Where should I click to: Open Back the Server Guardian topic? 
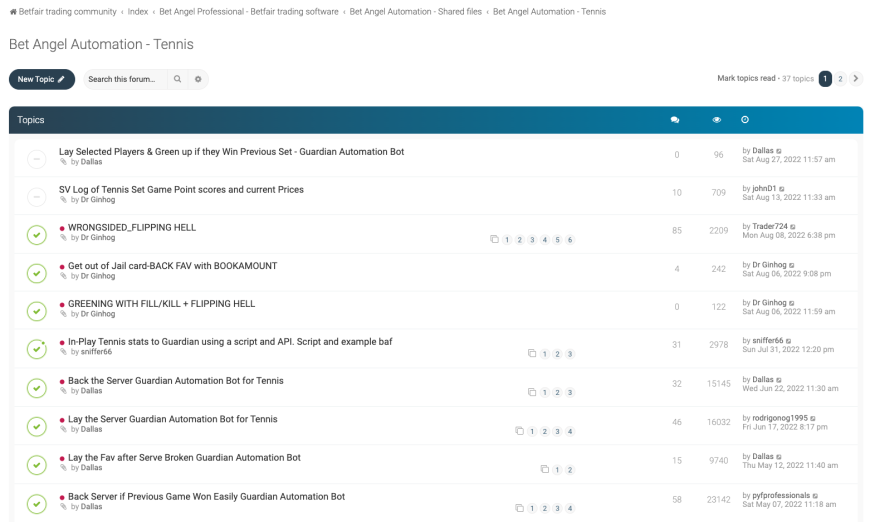[176, 381]
